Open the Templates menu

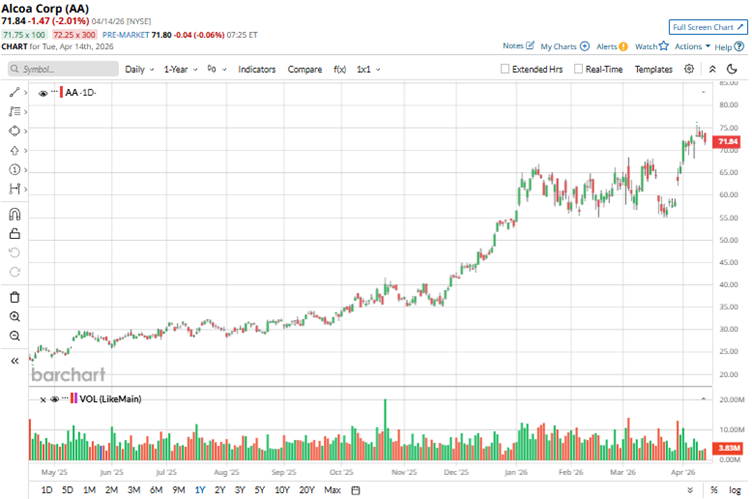[x=653, y=70]
